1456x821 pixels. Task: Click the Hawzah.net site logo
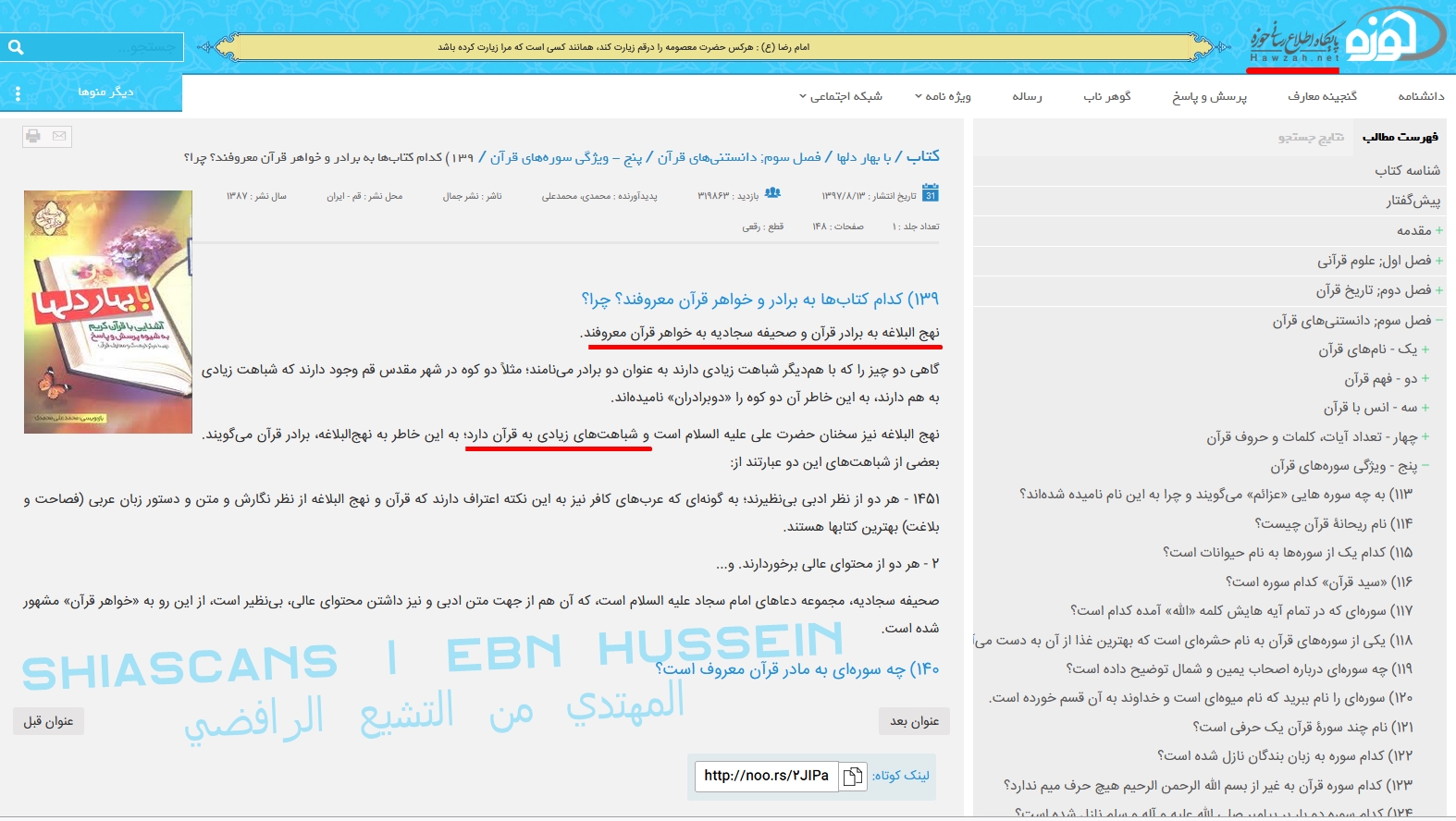click(1348, 39)
